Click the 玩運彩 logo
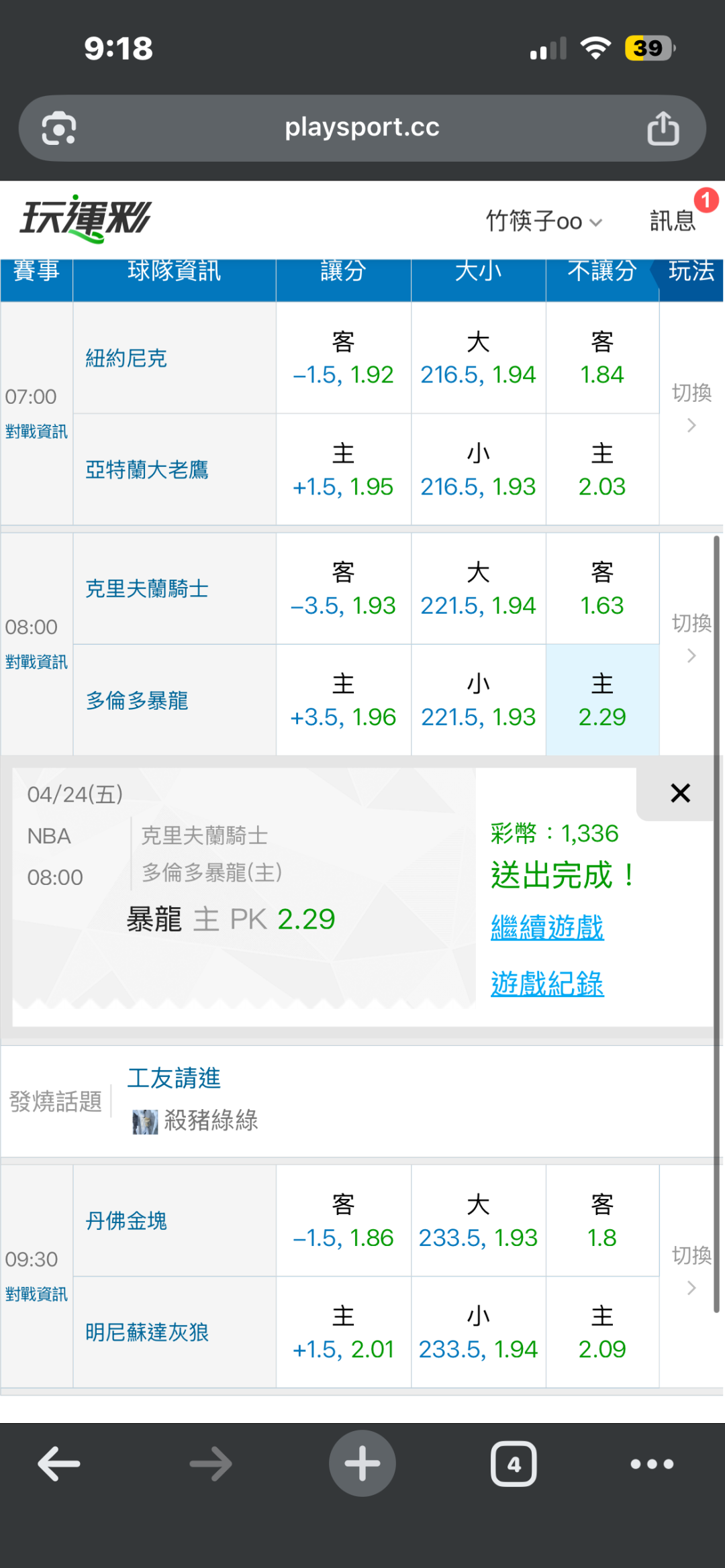The width and height of the screenshot is (725, 1568). [86, 219]
